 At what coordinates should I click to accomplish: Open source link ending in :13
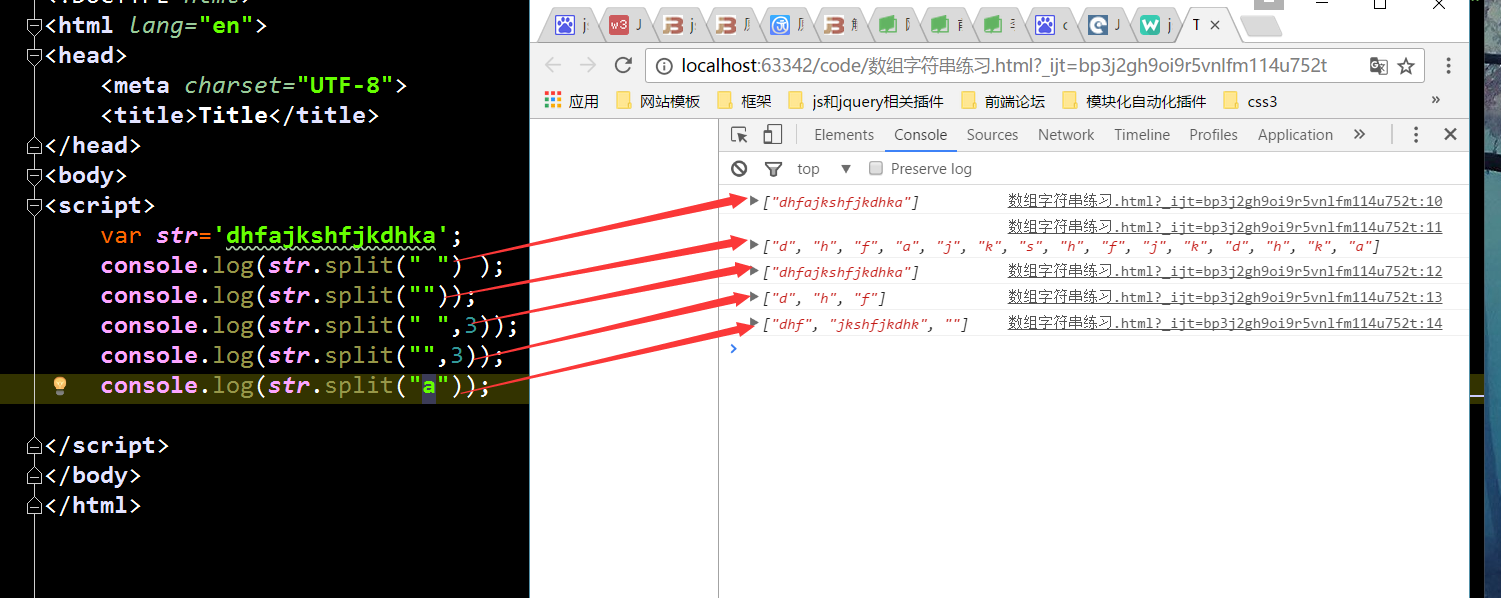coord(1225,297)
